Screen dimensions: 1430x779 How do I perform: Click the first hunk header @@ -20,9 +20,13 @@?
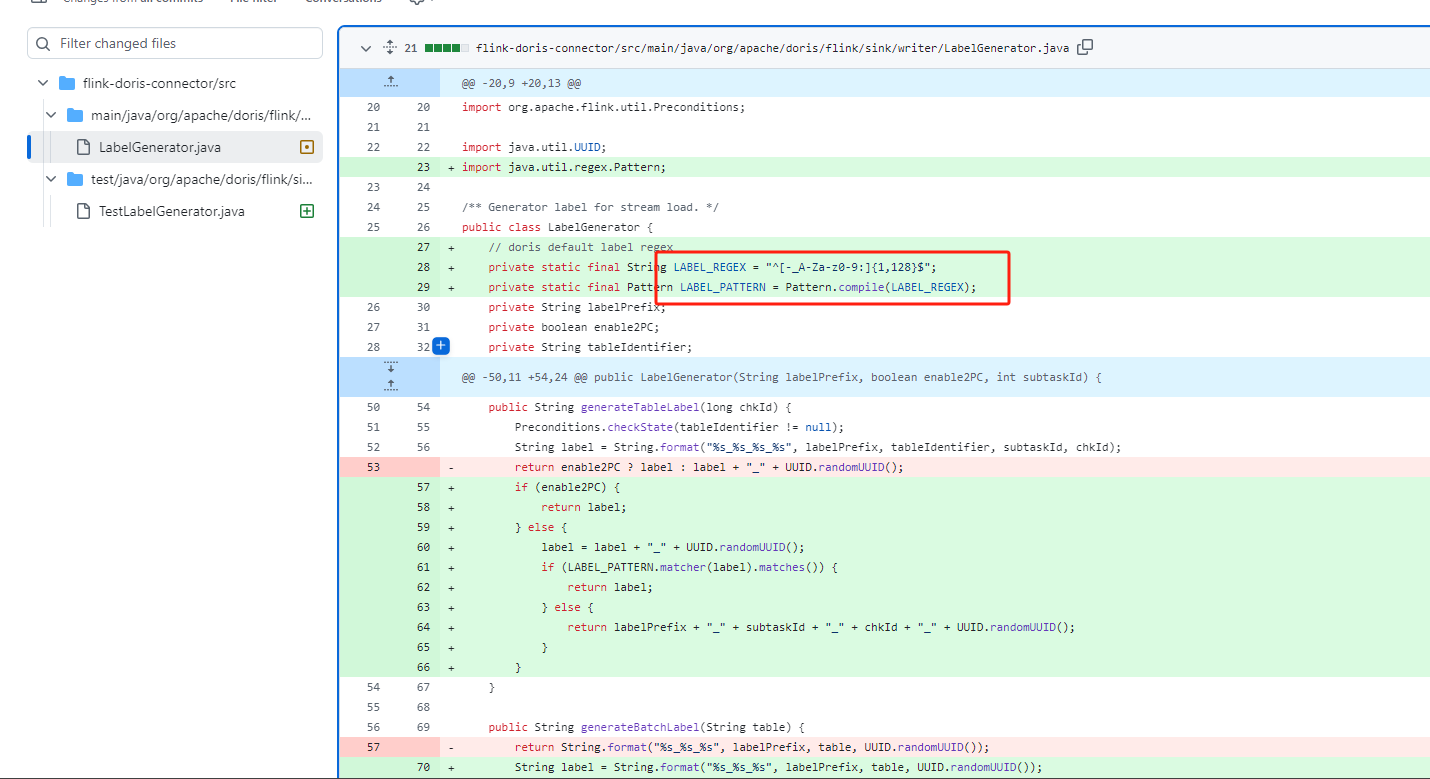point(521,83)
